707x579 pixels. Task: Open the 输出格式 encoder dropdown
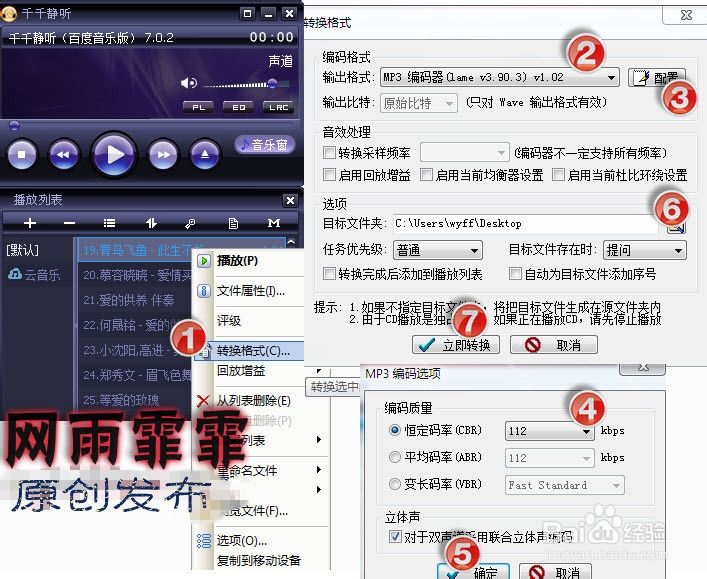[500, 77]
